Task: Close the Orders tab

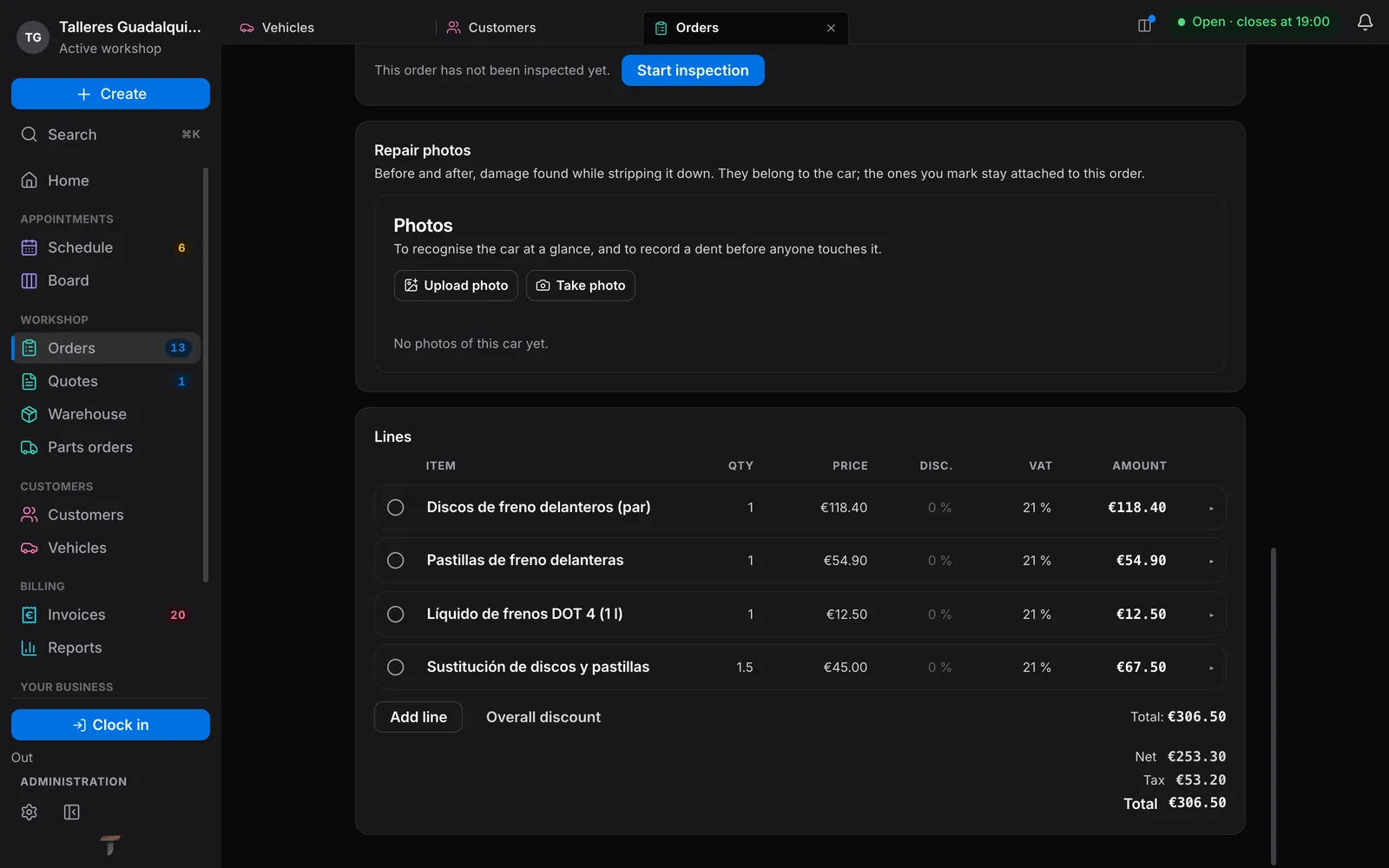Action: (831, 28)
